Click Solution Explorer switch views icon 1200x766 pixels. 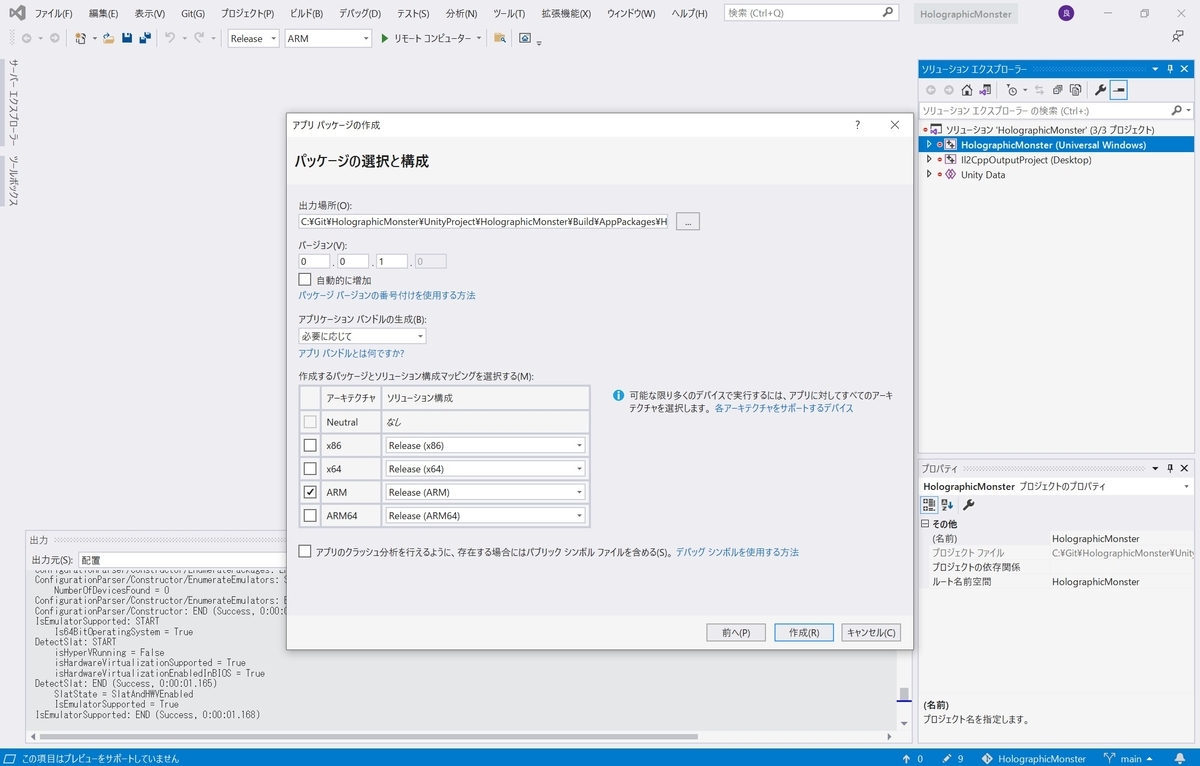(x=984, y=90)
